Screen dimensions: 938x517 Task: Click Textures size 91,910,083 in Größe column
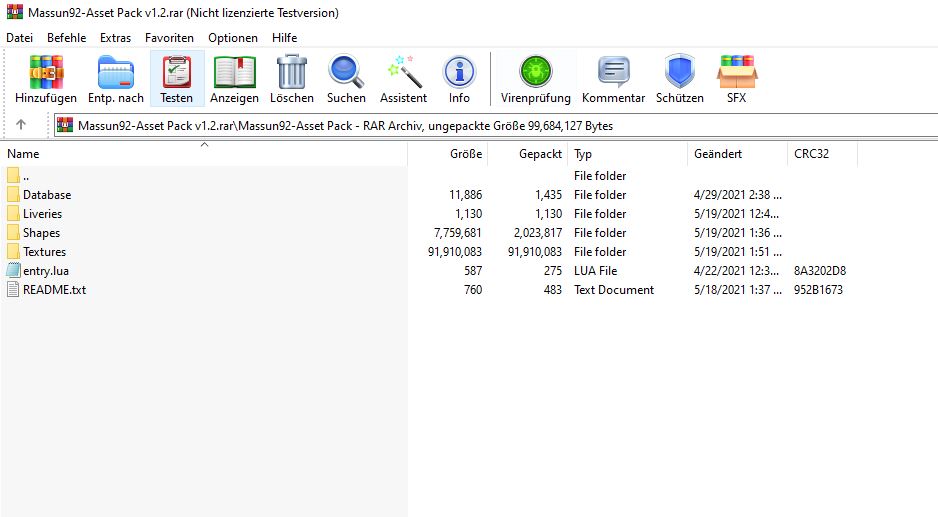point(455,251)
